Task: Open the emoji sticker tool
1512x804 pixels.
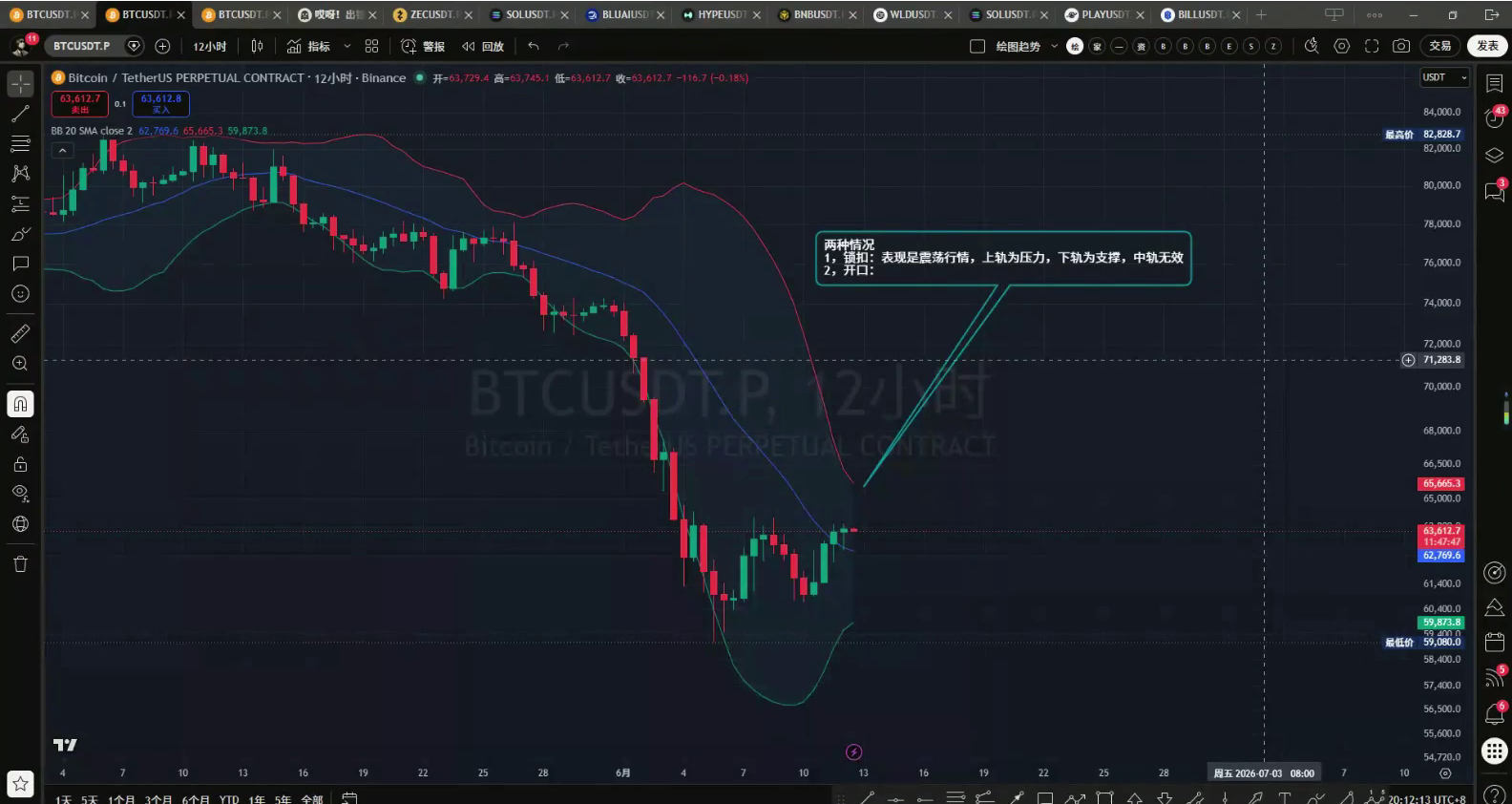Action: point(20,294)
